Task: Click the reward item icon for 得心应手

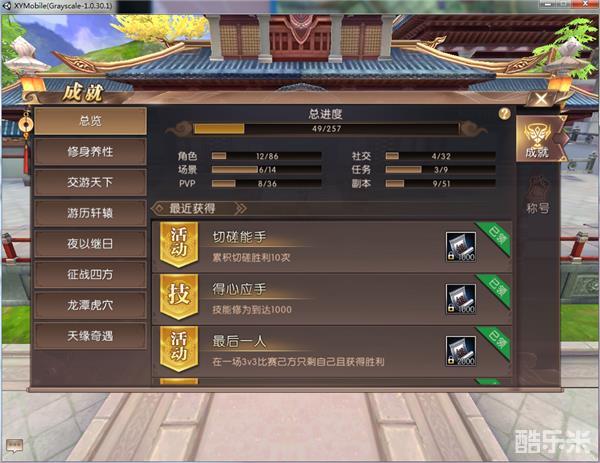Action: (461, 299)
